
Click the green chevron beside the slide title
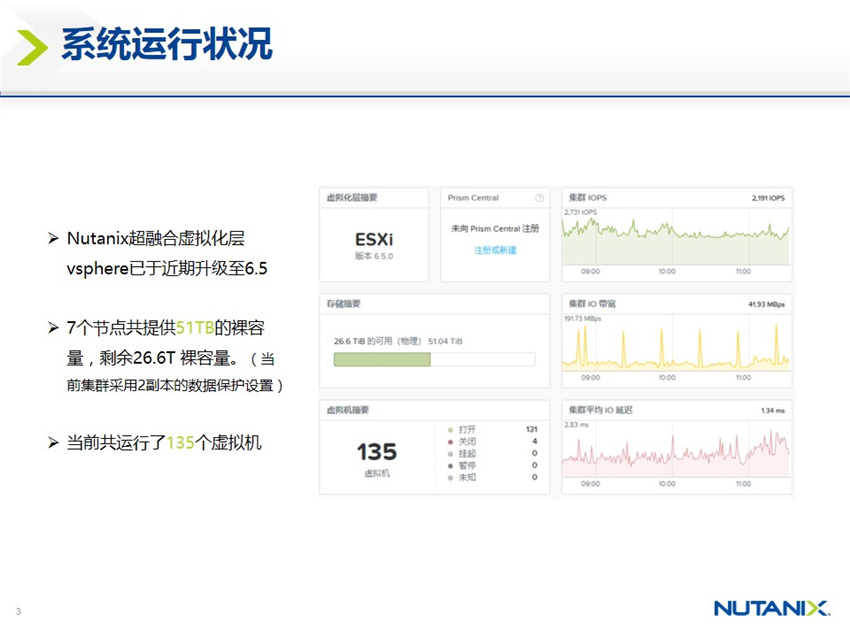(32, 47)
